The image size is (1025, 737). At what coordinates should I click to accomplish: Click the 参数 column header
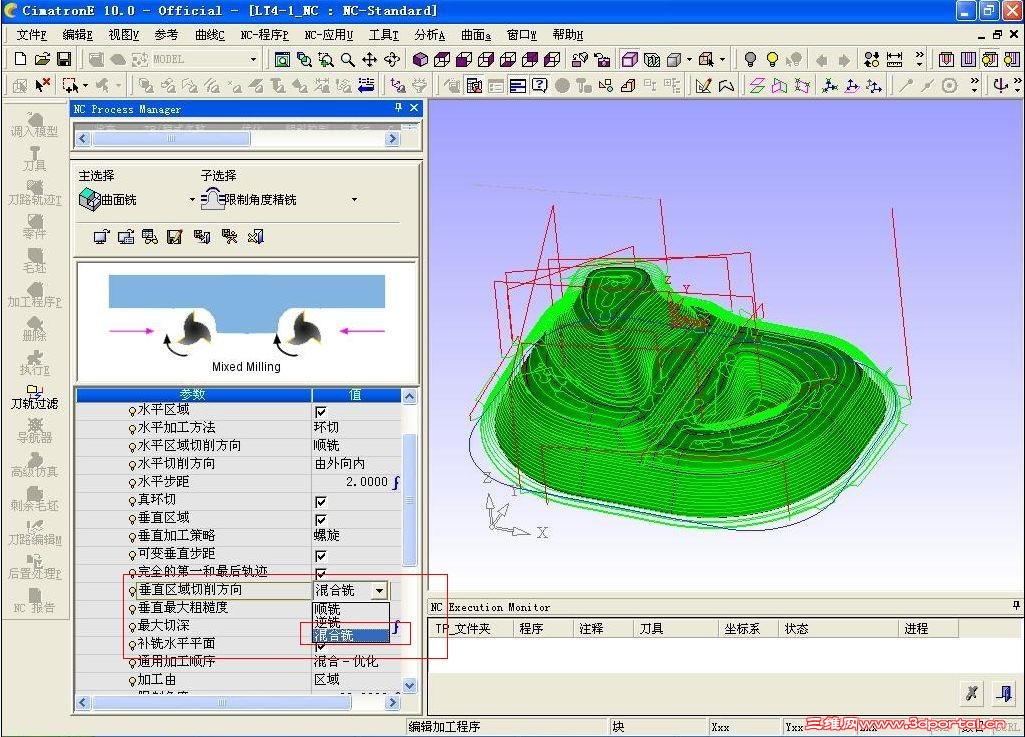point(193,394)
